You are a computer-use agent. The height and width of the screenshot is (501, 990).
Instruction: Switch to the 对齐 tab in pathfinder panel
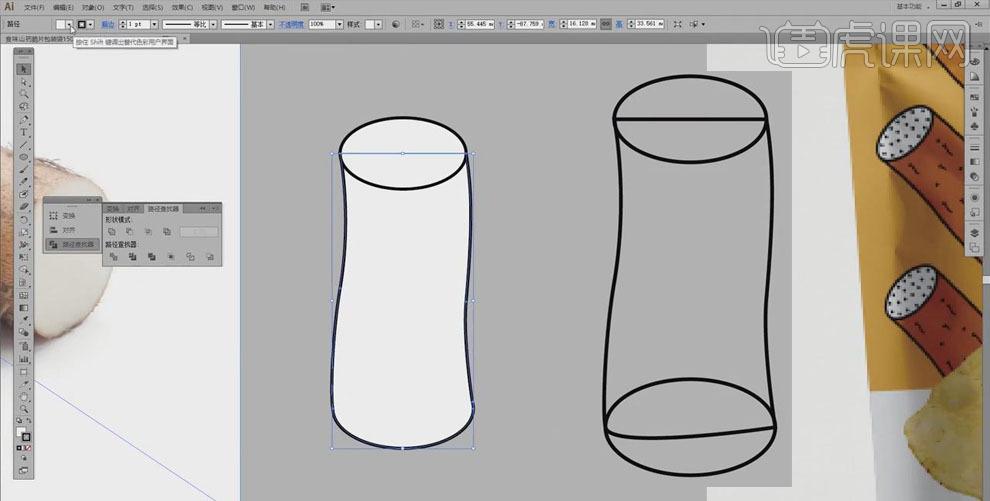point(133,208)
